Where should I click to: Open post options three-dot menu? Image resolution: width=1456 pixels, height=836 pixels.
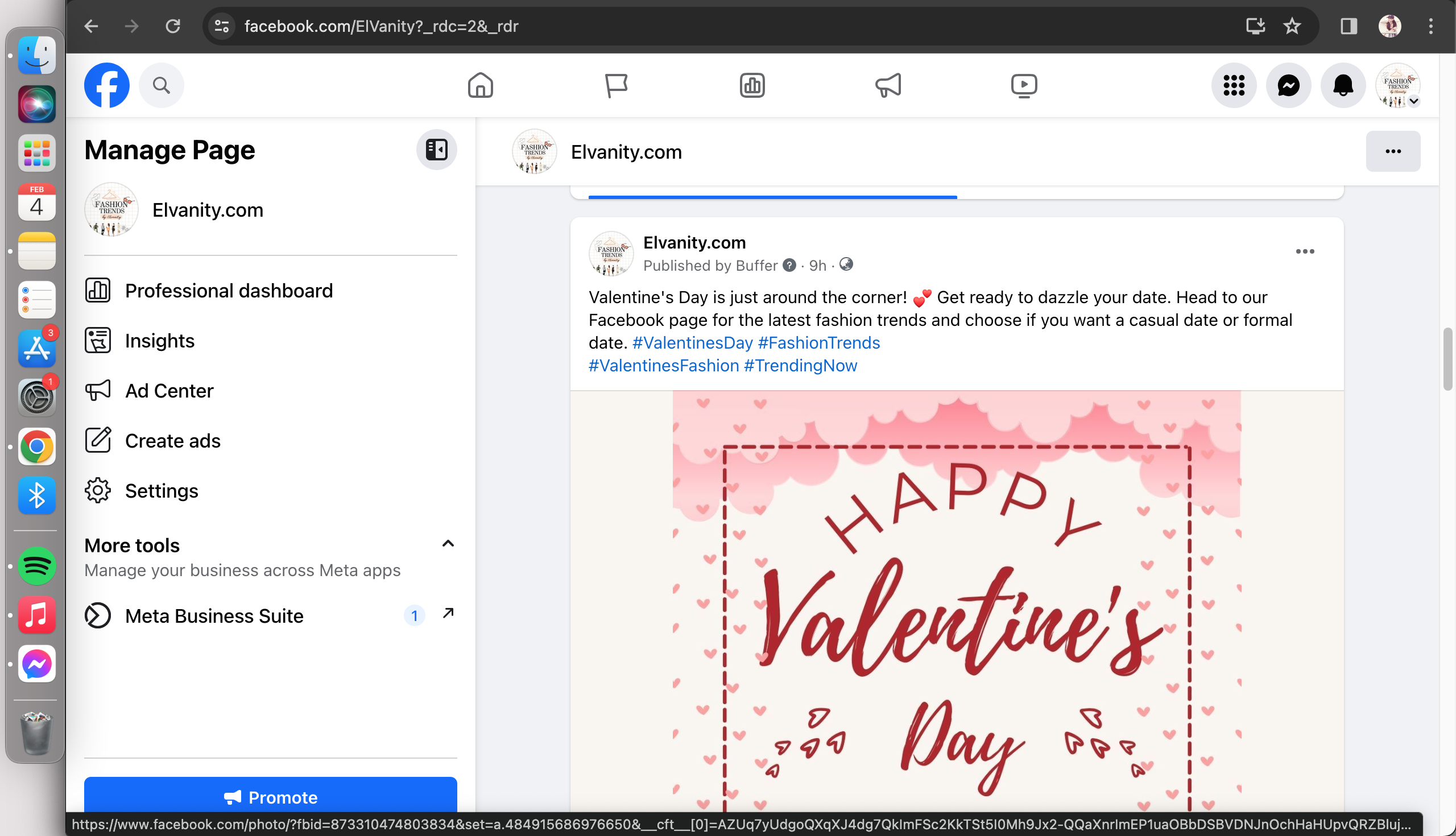tap(1305, 251)
